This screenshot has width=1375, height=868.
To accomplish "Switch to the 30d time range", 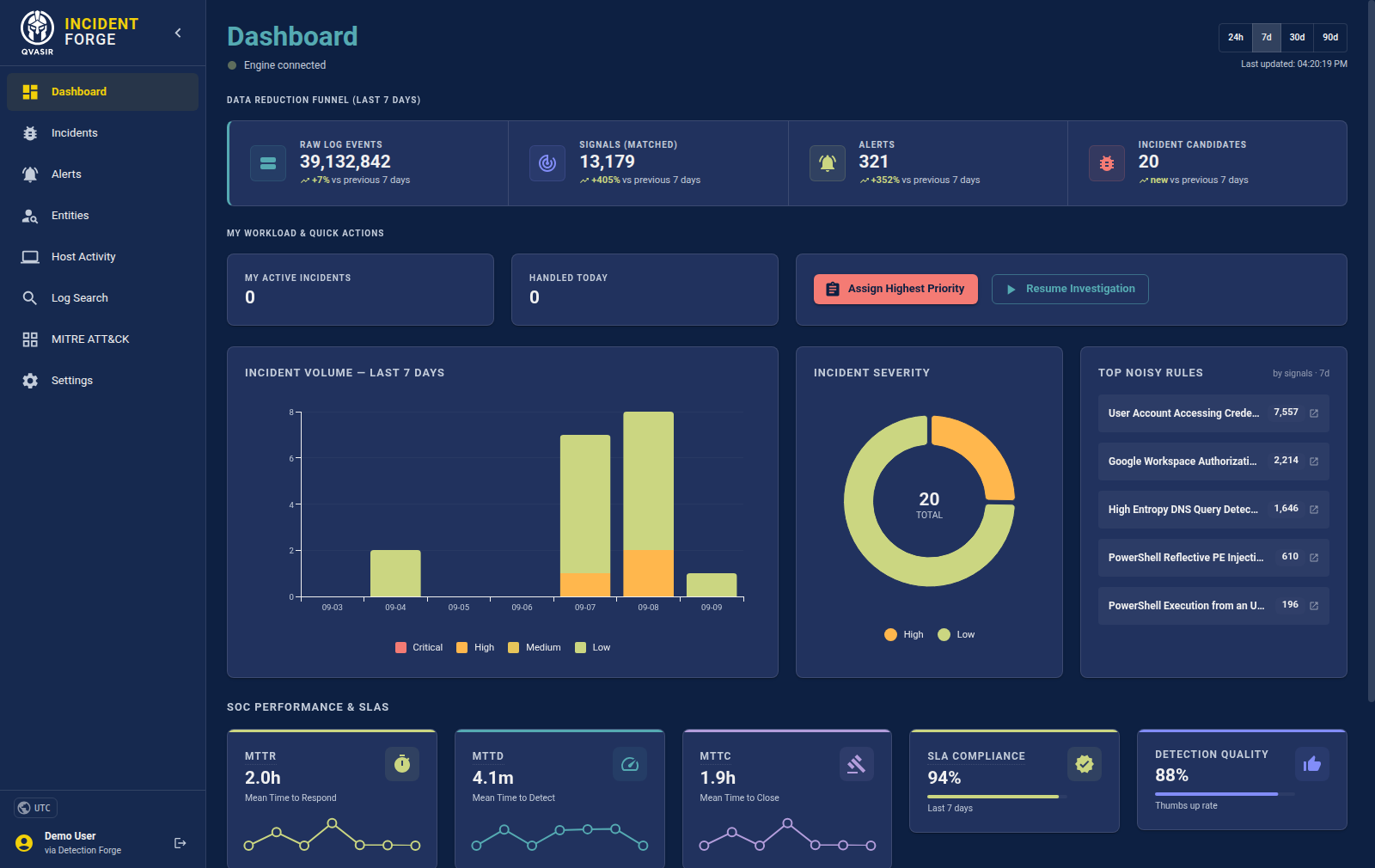I will pos(1298,37).
